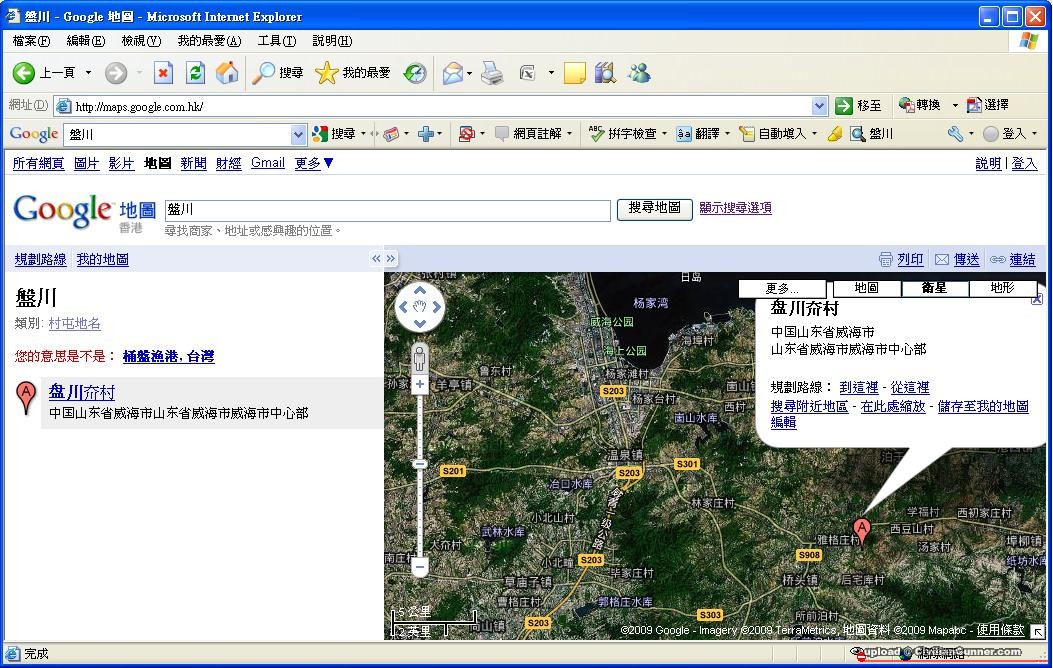
Task: Expand the Google toolbar search box dropdown
Action: [298, 134]
